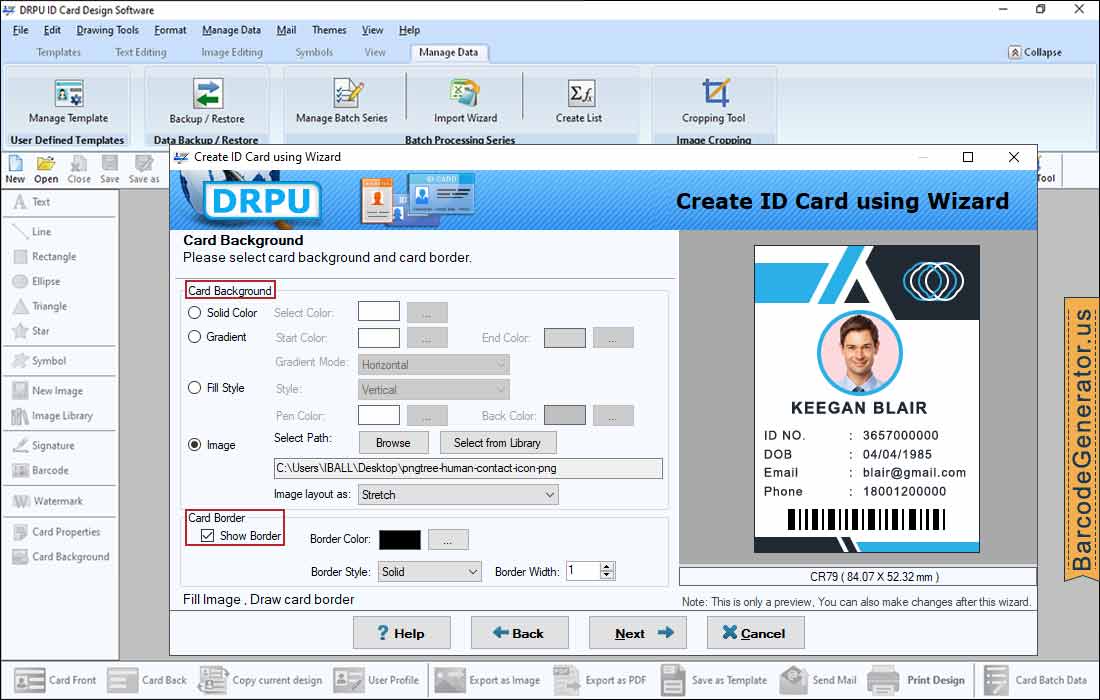Switch to the Image Editing ribbon tab
Screen dimensions: 1100x700
(232, 52)
